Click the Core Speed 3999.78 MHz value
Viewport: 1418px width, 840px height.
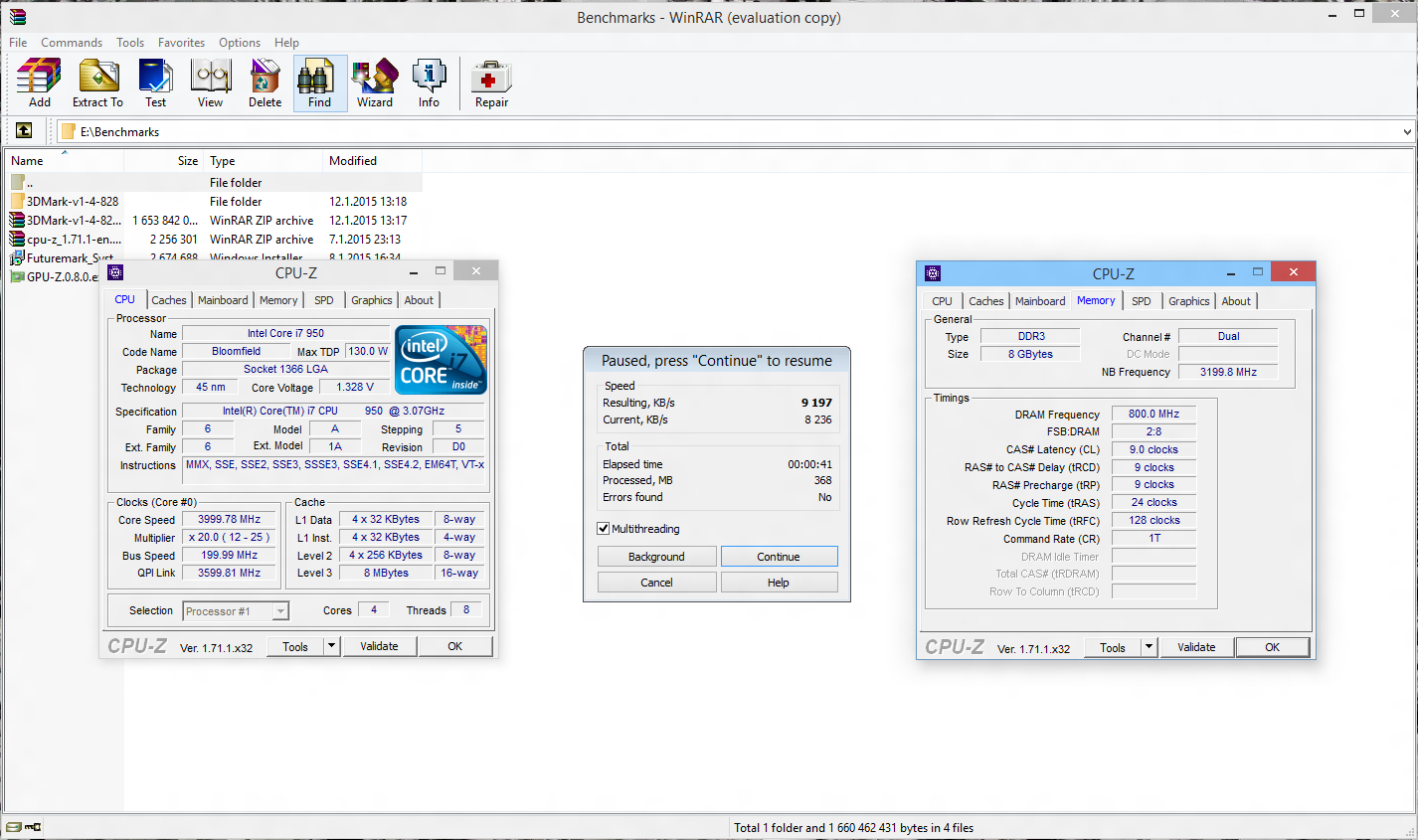pyautogui.click(x=230, y=519)
